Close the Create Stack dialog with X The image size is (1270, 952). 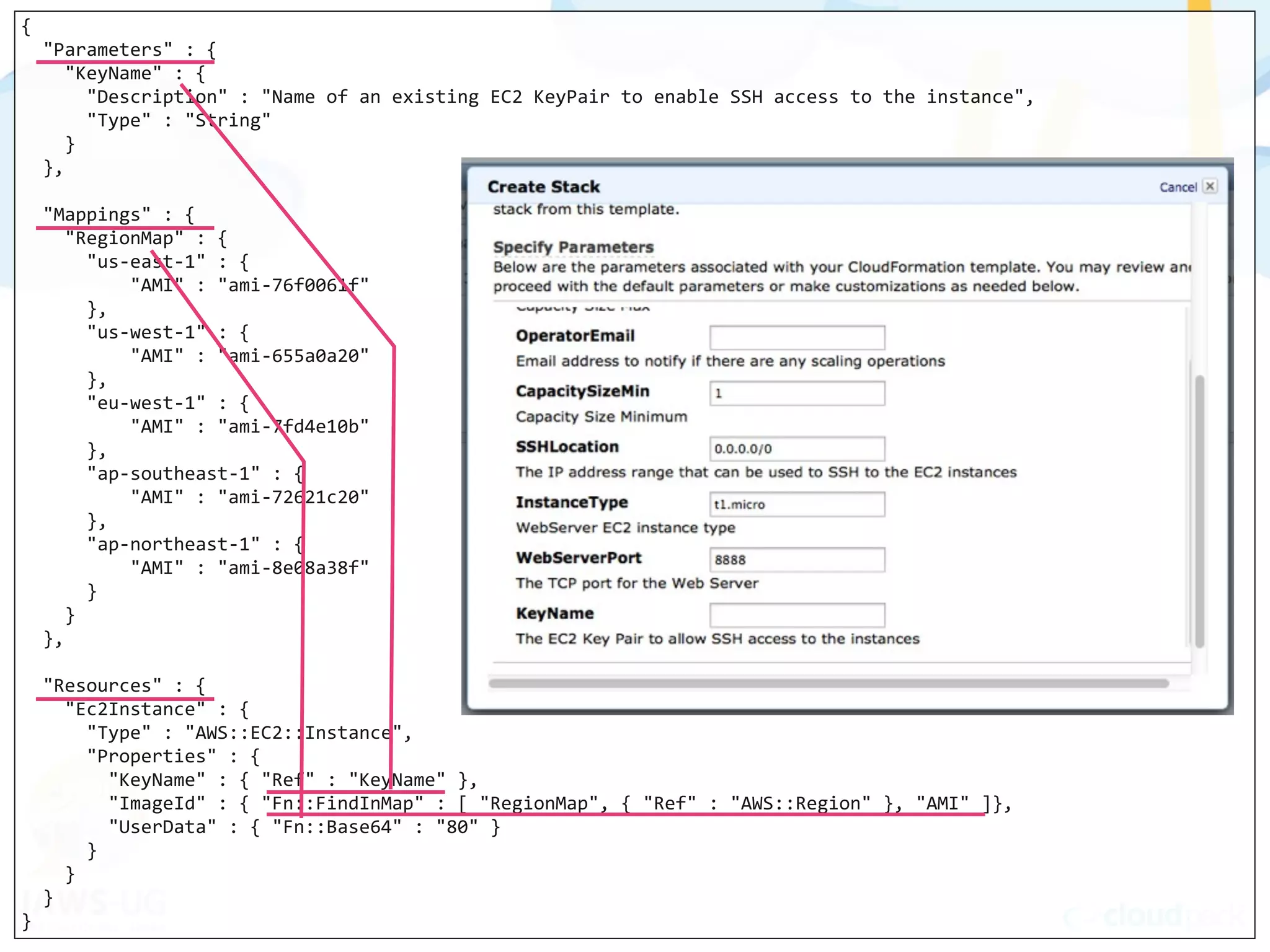point(1210,186)
